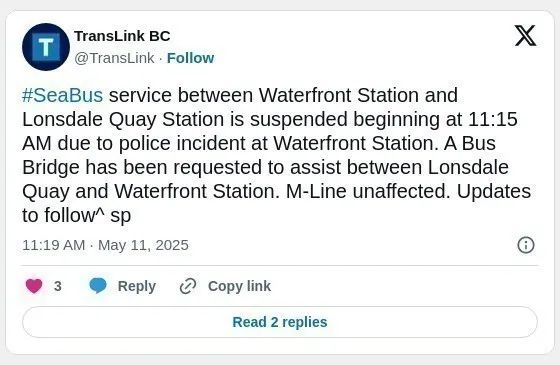Open the @TransLink handle

(114, 58)
